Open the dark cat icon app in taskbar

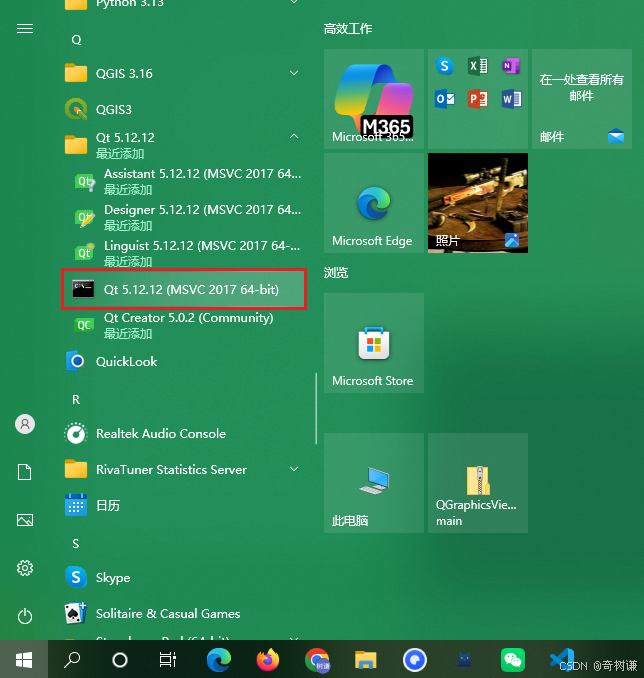(x=464, y=660)
